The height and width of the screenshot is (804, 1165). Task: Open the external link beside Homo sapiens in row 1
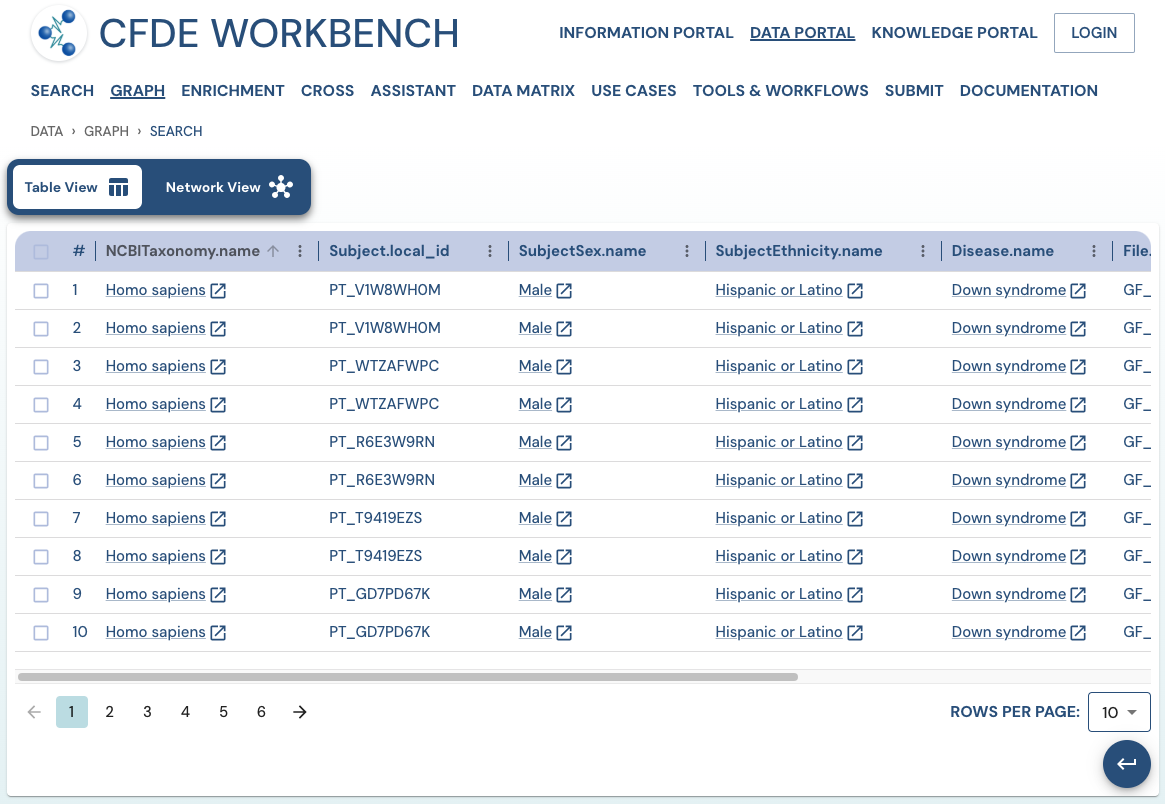218,290
